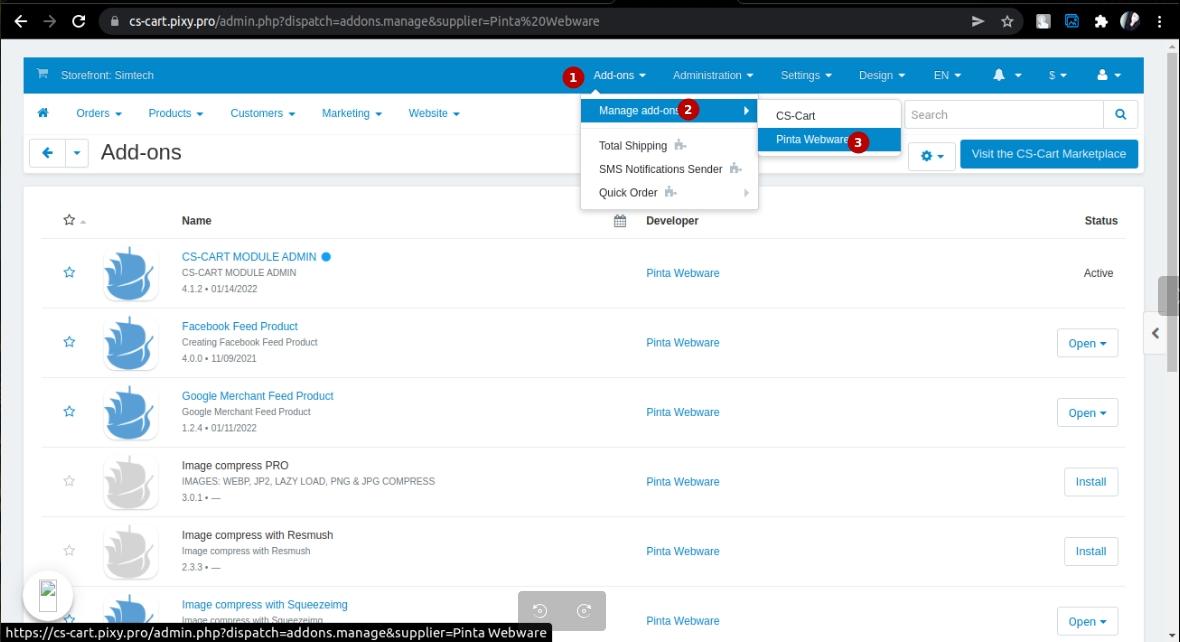Choose CS-Cart in the submenu

click(829, 116)
